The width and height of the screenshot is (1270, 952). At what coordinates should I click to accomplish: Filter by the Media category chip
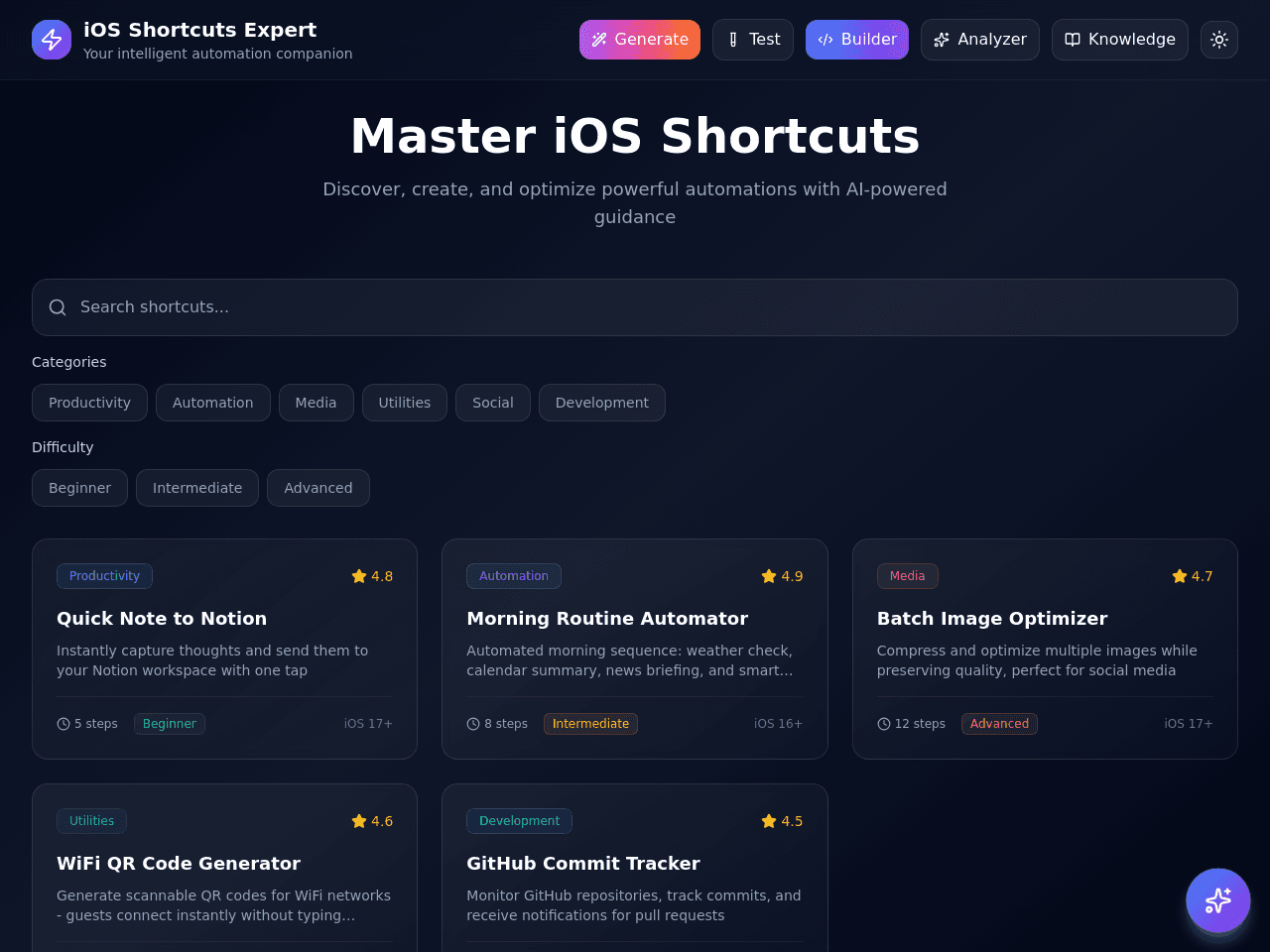(x=316, y=403)
